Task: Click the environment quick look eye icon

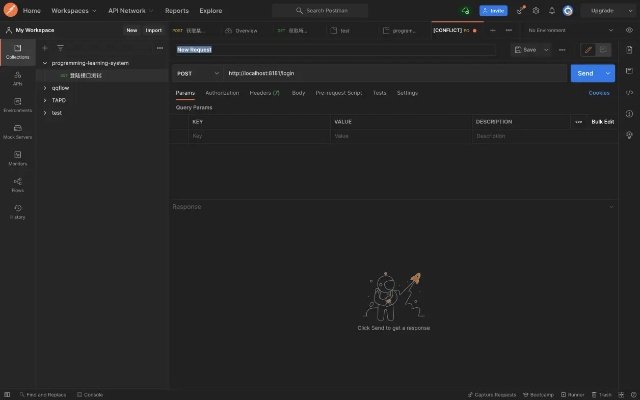Action: point(629,30)
